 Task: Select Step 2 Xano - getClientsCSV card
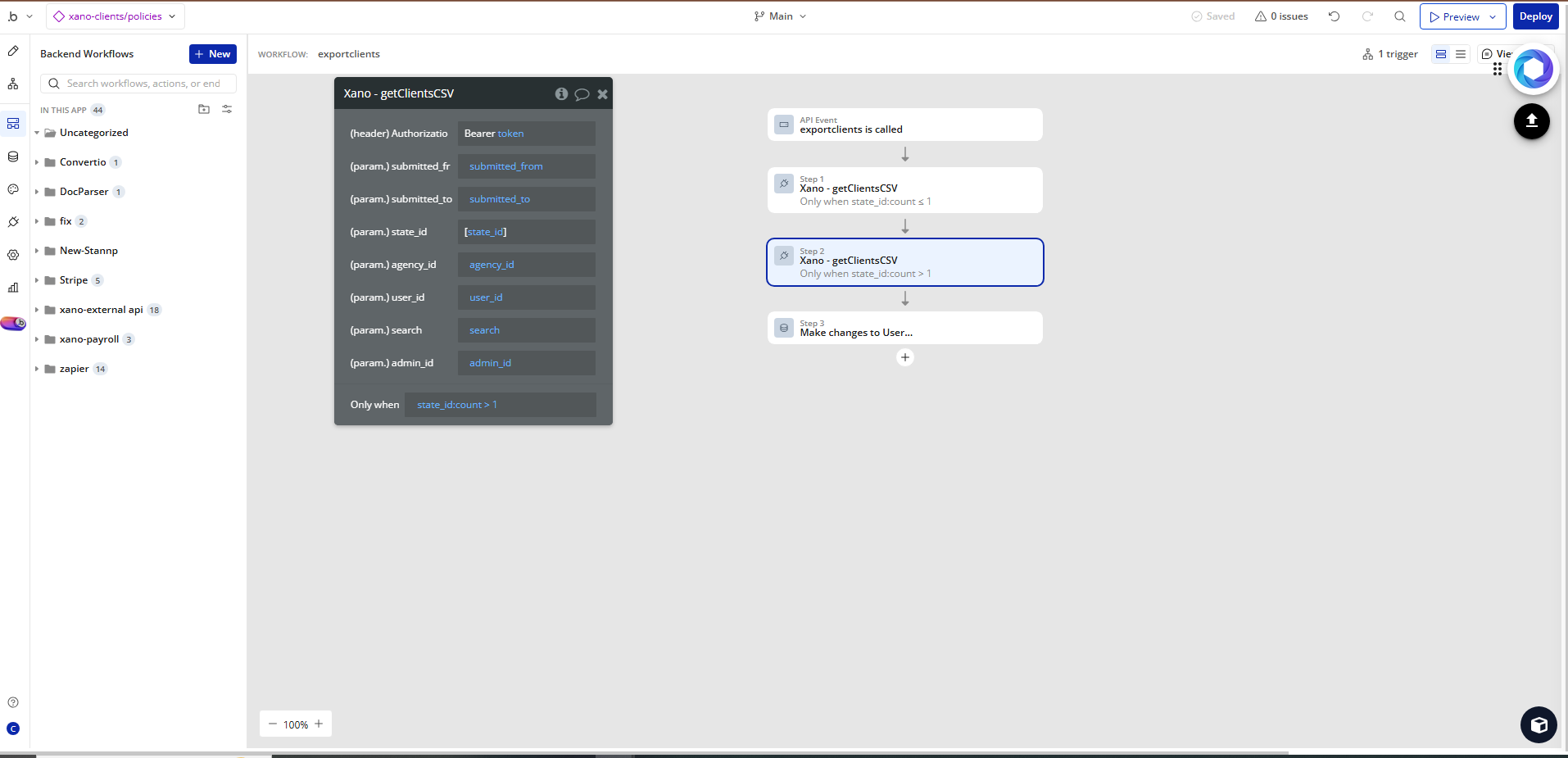click(905, 262)
